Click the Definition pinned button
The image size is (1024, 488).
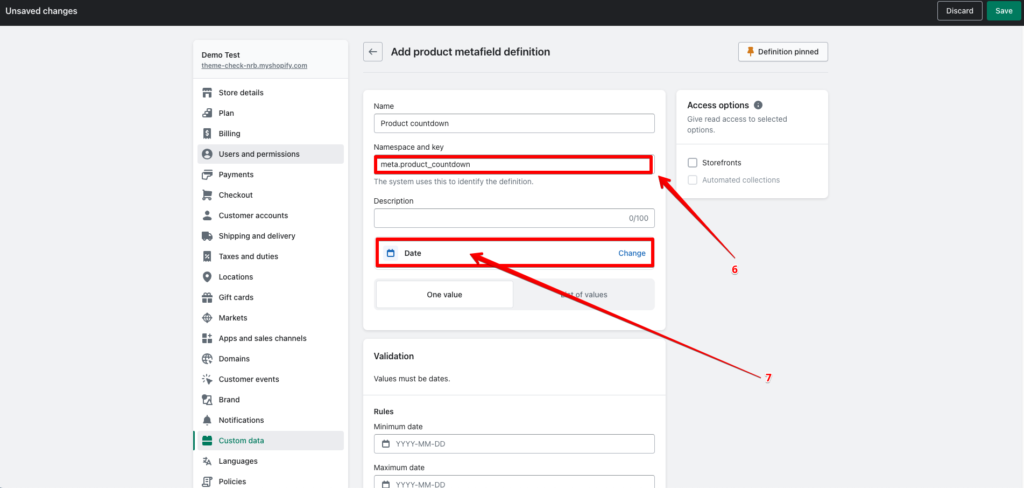coord(783,52)
